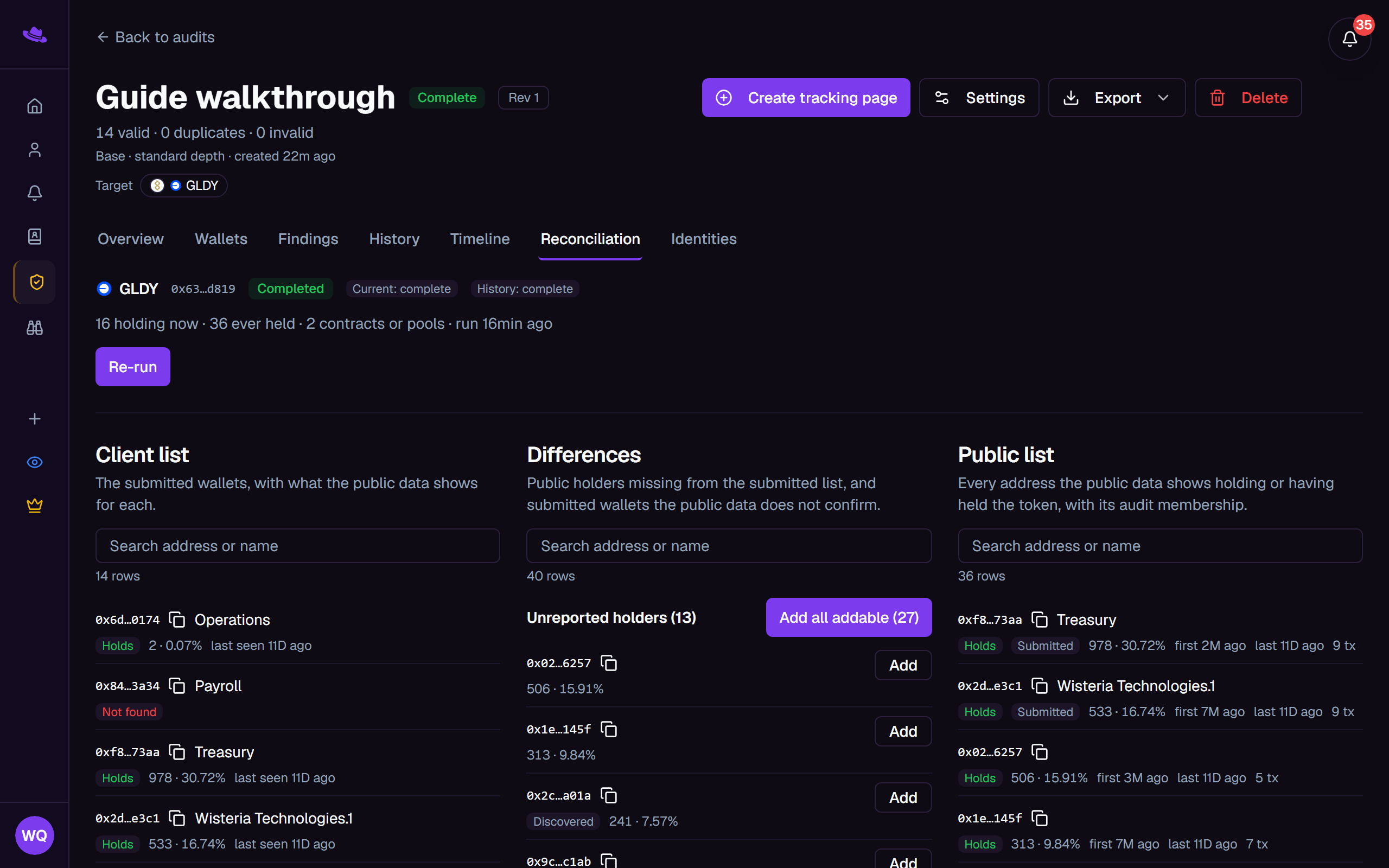Screen dimensions: 1389x868
Task: Add unreported holder 0x2c…a01a
Action: (903, 797)
